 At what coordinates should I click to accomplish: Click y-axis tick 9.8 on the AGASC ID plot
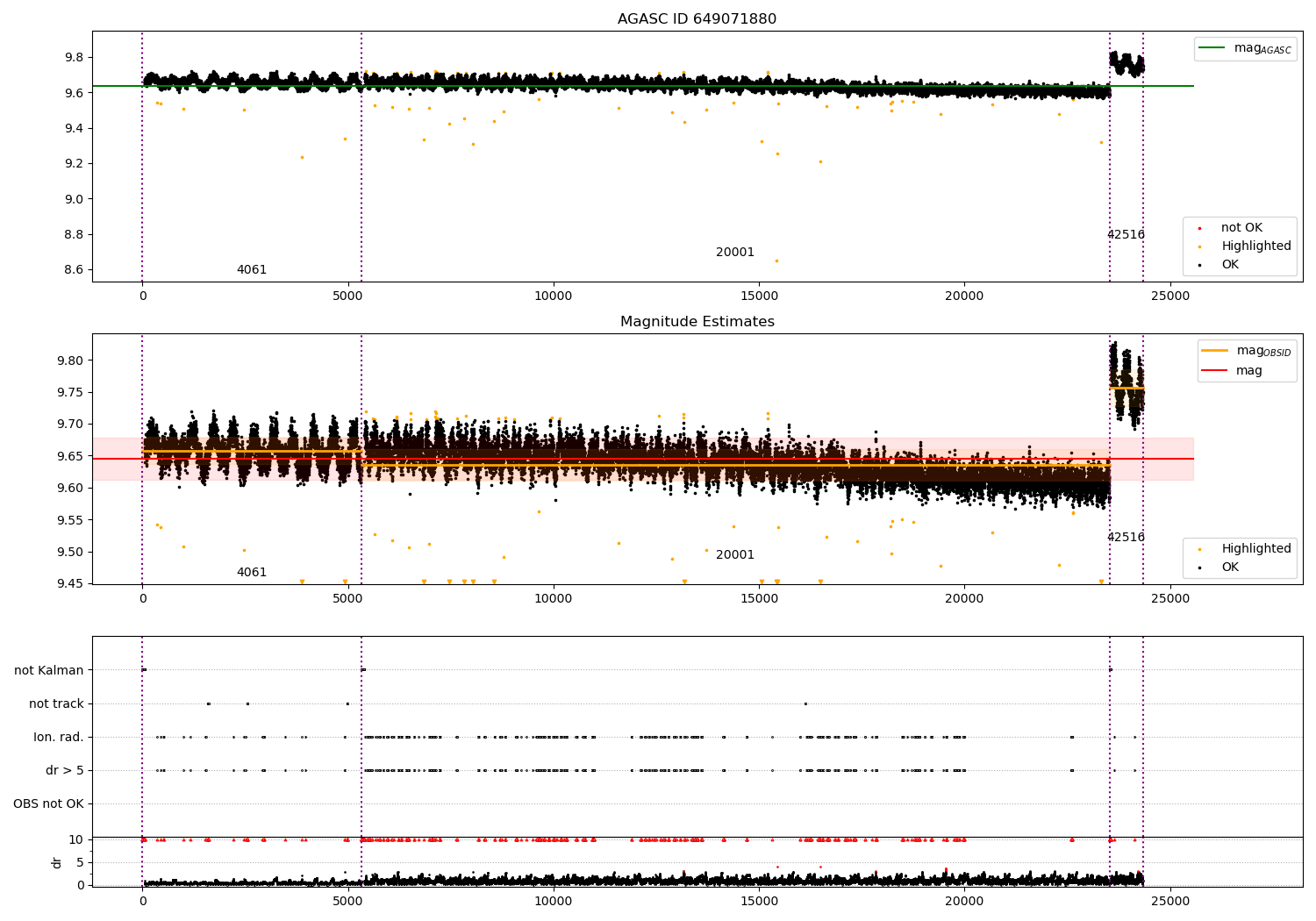coord(74,58)
